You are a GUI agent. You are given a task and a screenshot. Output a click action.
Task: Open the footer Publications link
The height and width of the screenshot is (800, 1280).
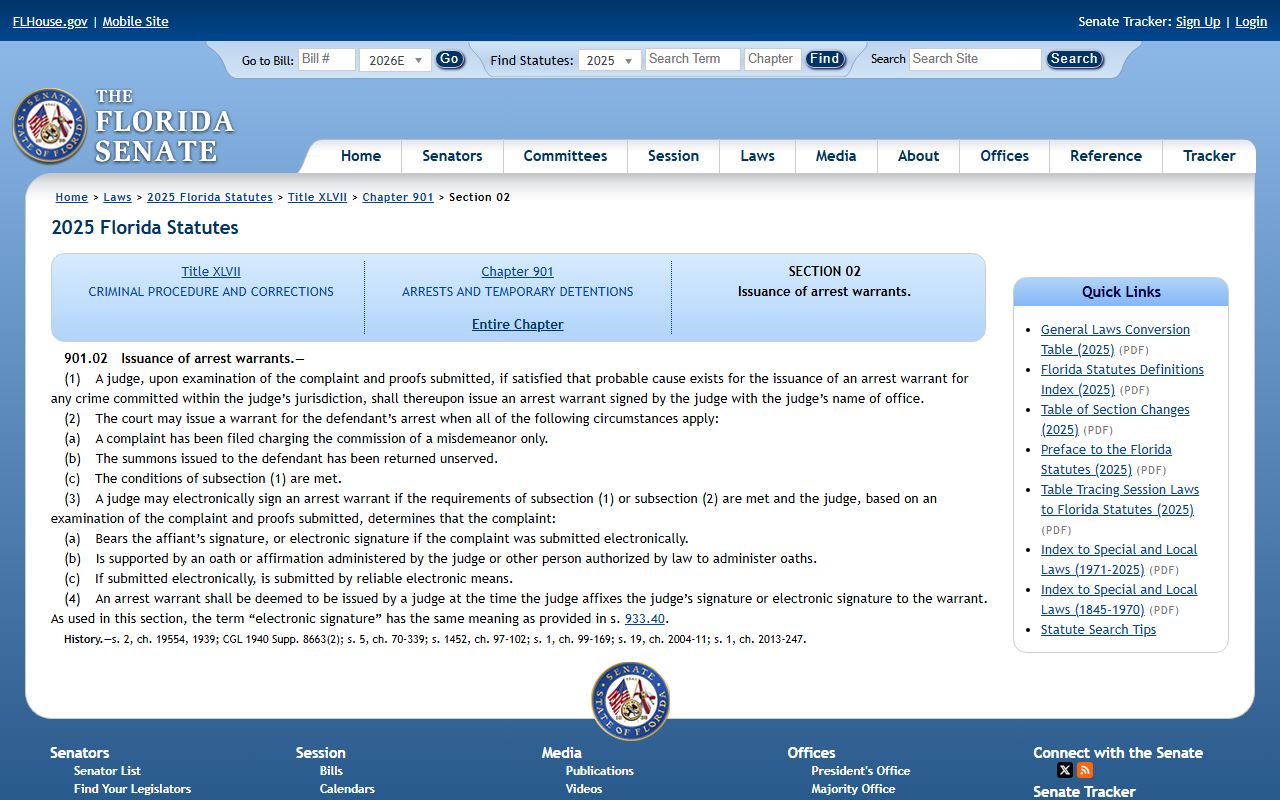(599, 770)
